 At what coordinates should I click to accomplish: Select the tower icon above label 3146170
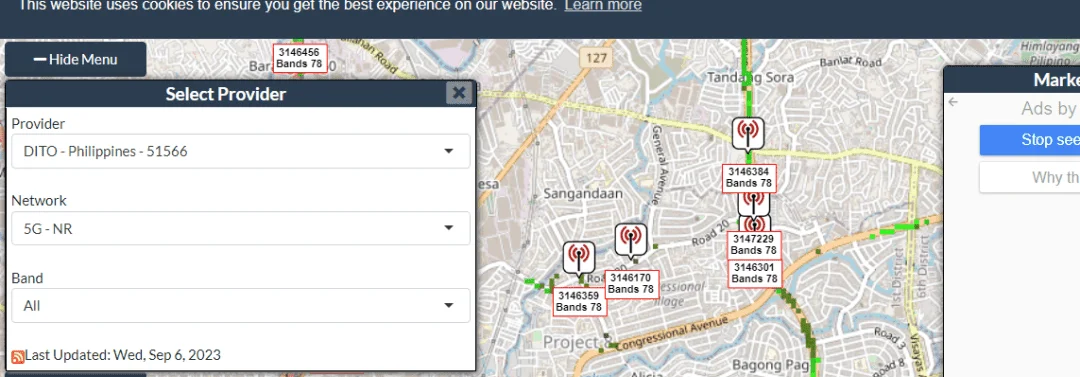point(630,240)
